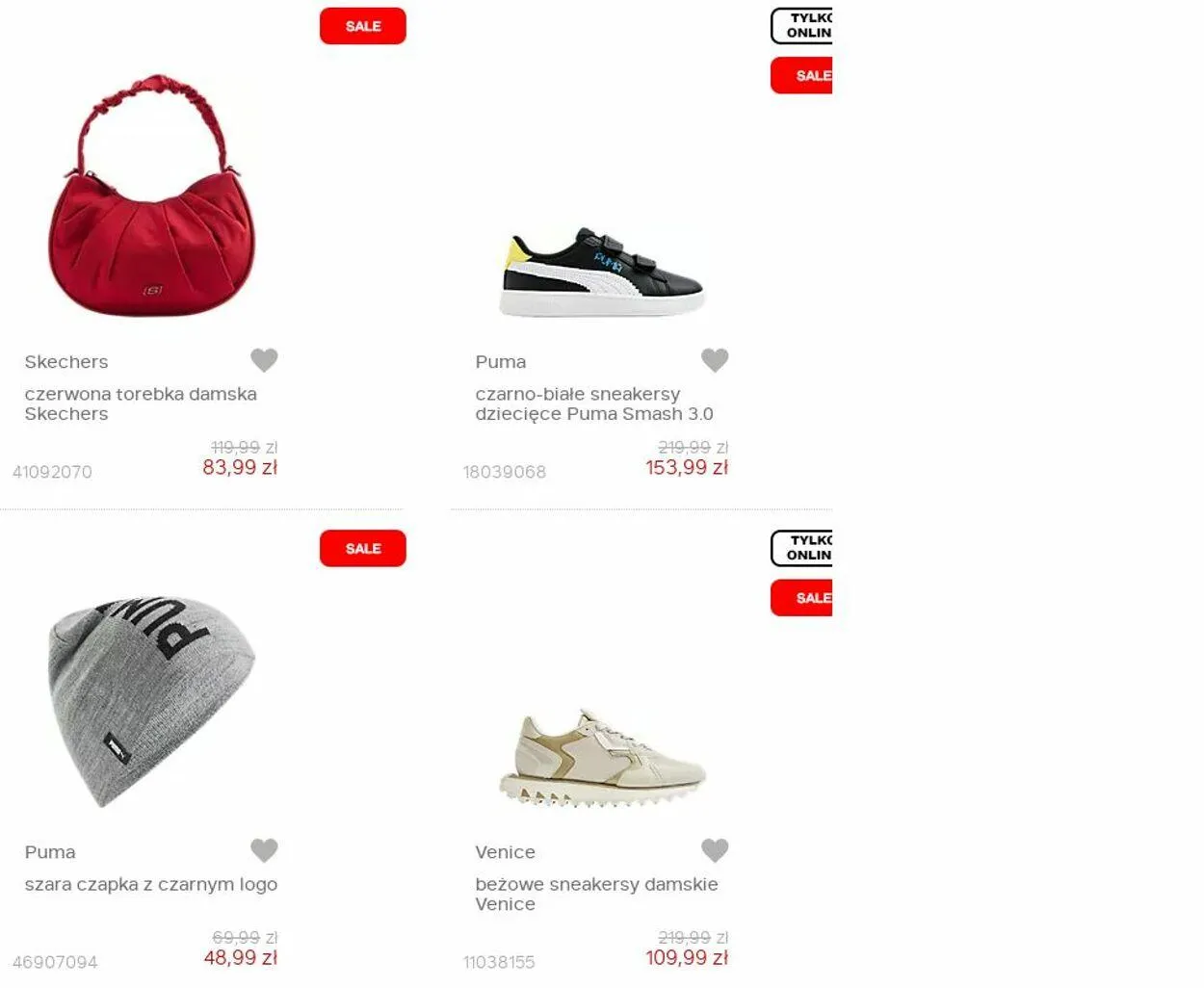Open the black-white Puma sneaker image
1204x988 pixels.
[603, 272]
